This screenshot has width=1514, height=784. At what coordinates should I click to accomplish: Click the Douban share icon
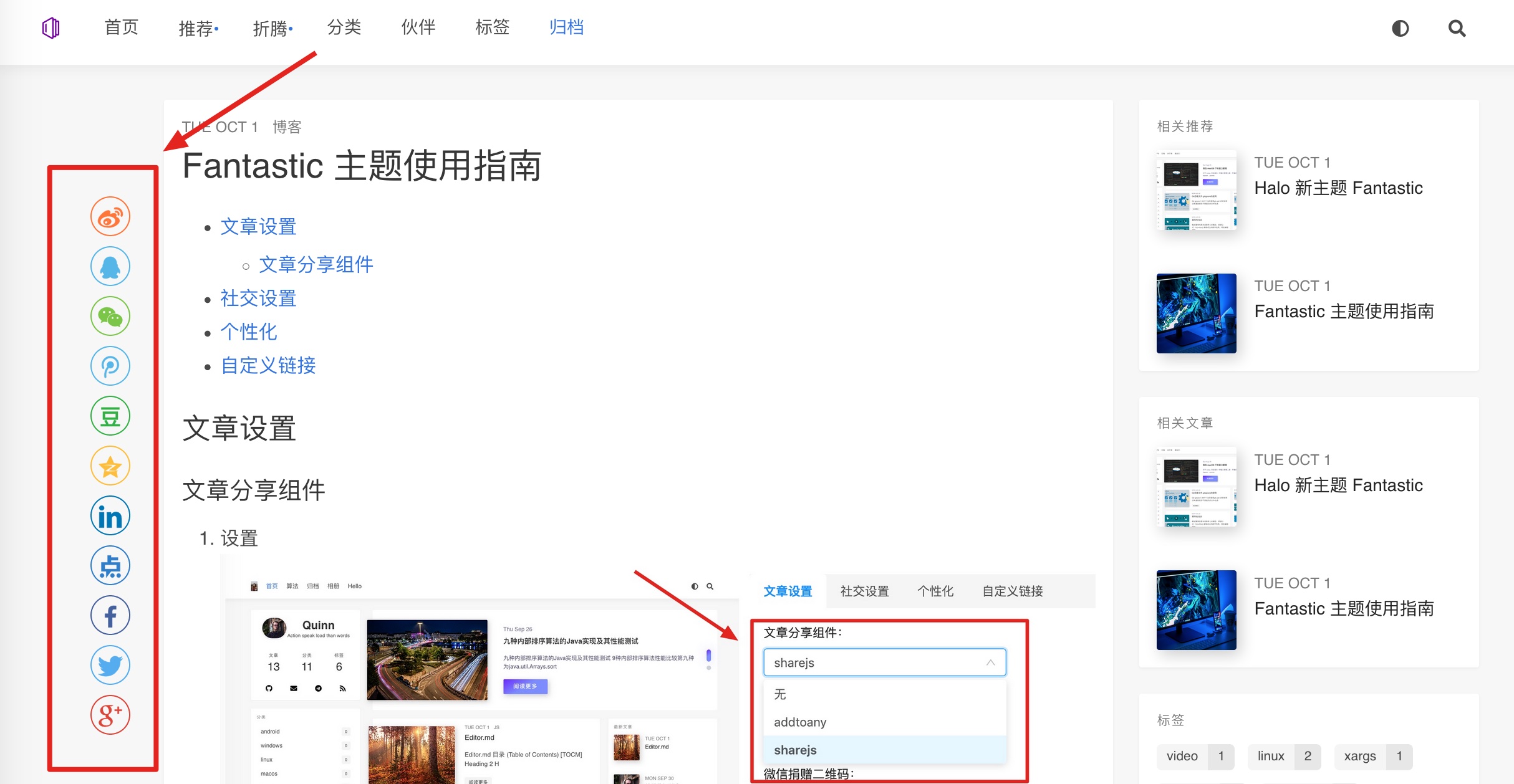coord(110,416)
